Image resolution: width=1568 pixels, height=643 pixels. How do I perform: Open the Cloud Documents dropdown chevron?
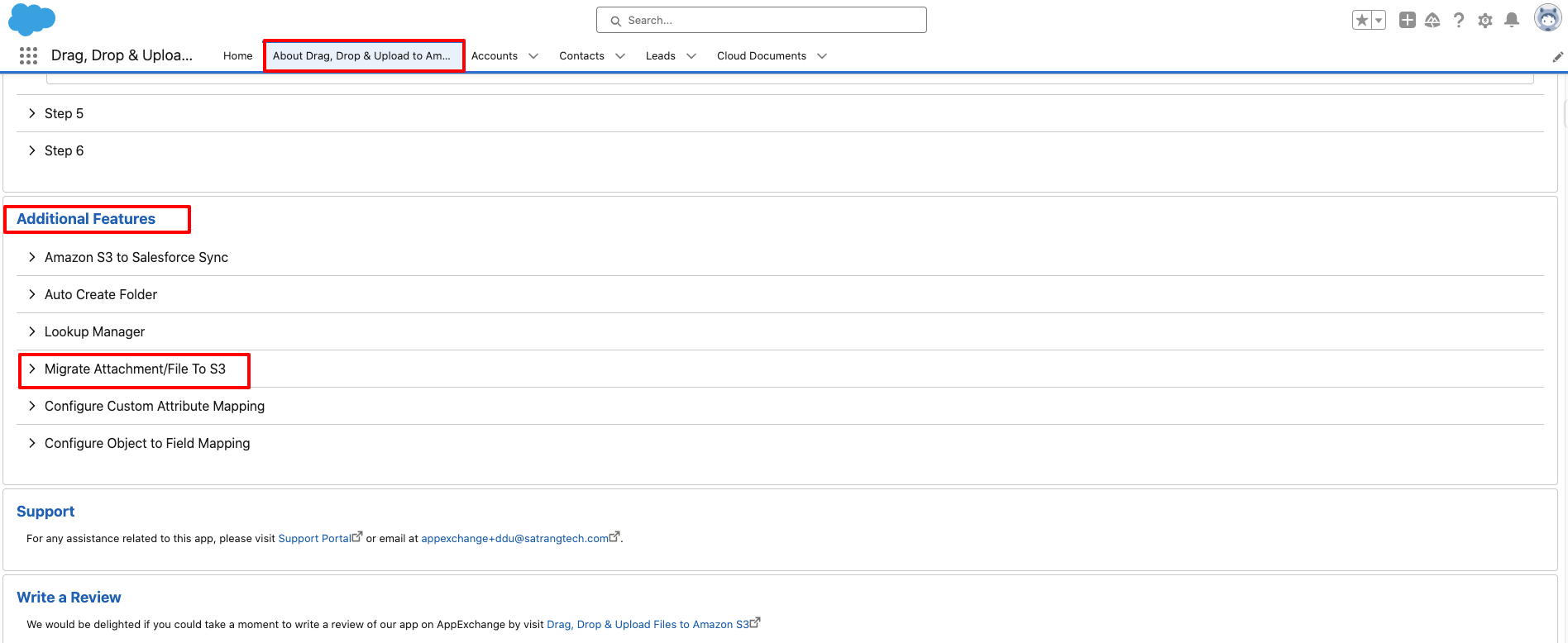(822, 56)
